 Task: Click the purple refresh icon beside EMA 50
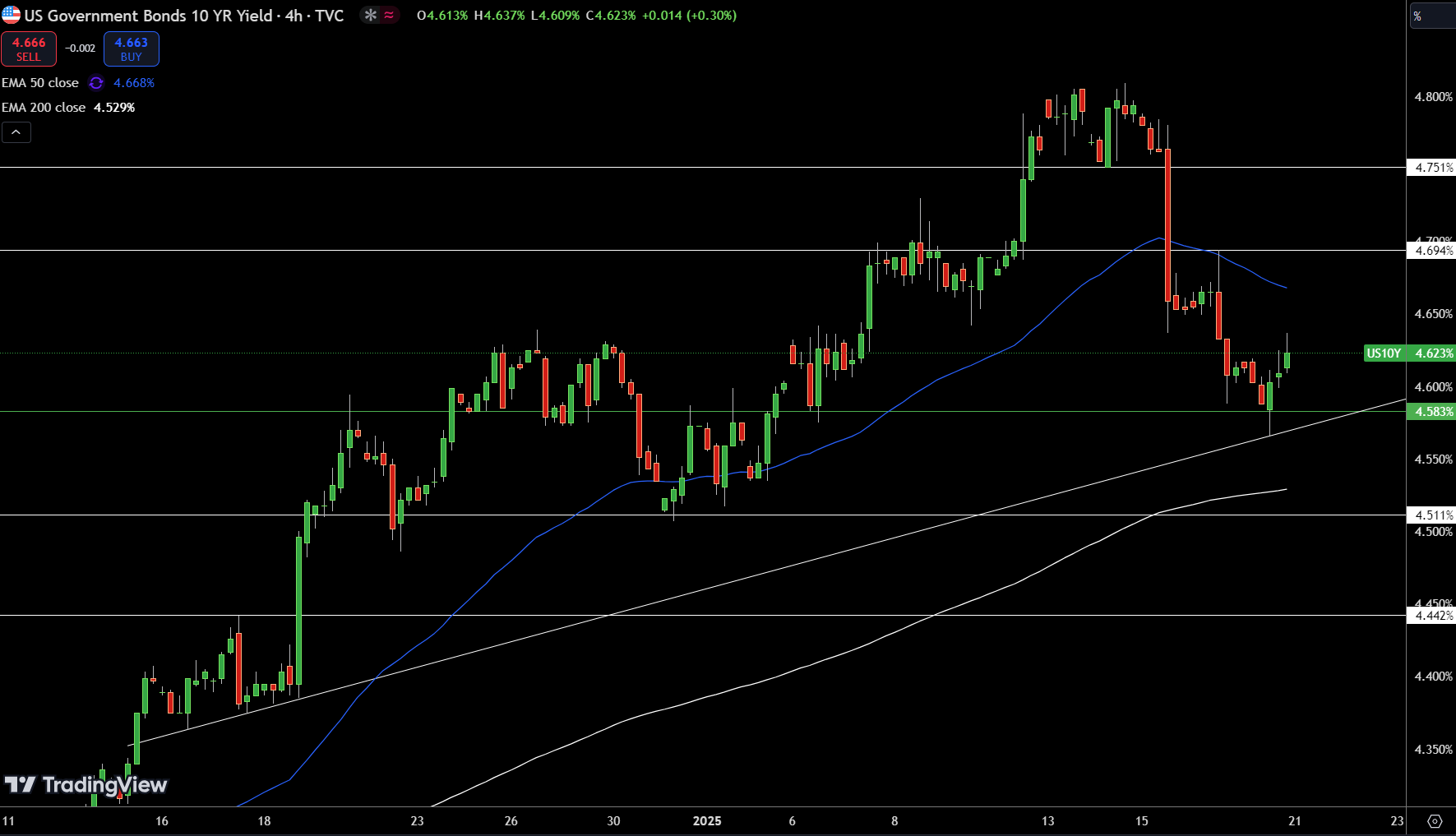(x=96, y=83)
